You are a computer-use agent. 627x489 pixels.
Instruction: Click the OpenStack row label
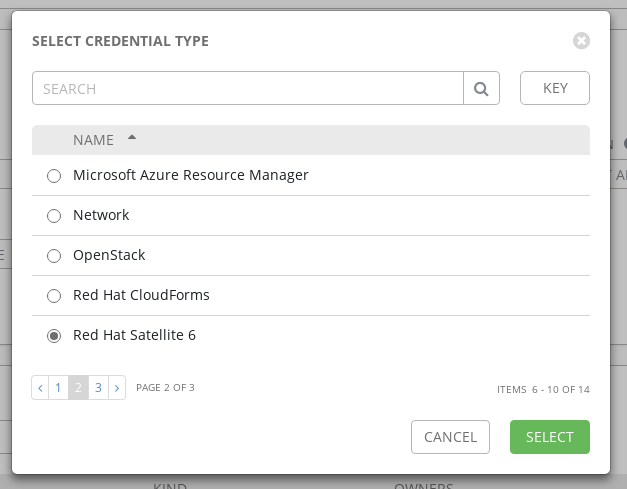(109, 255)
